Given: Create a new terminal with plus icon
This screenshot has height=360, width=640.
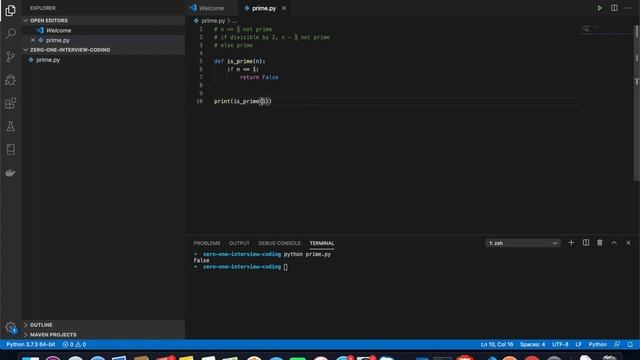Looking at the screenshot, I should coord(571,243).
